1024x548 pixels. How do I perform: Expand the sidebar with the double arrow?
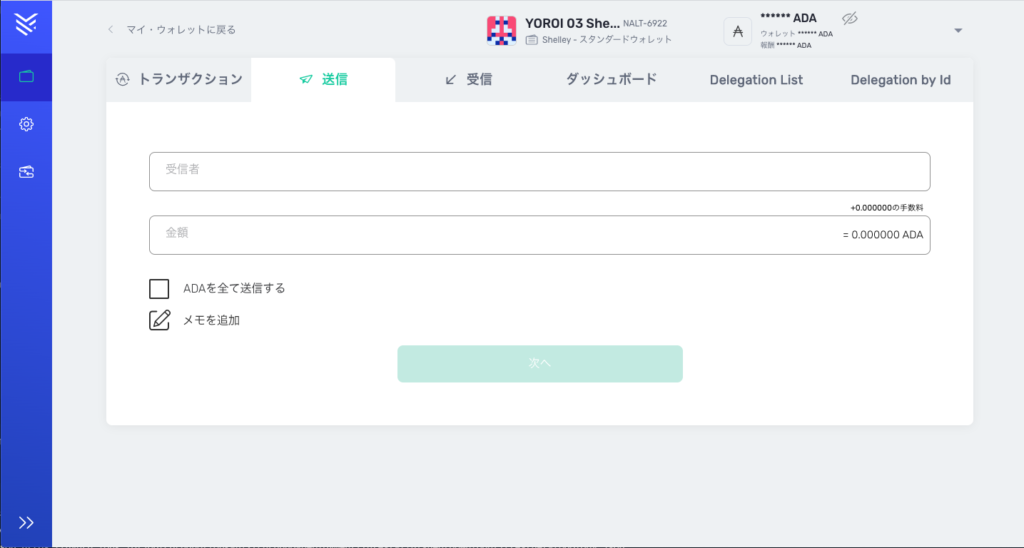26,522
